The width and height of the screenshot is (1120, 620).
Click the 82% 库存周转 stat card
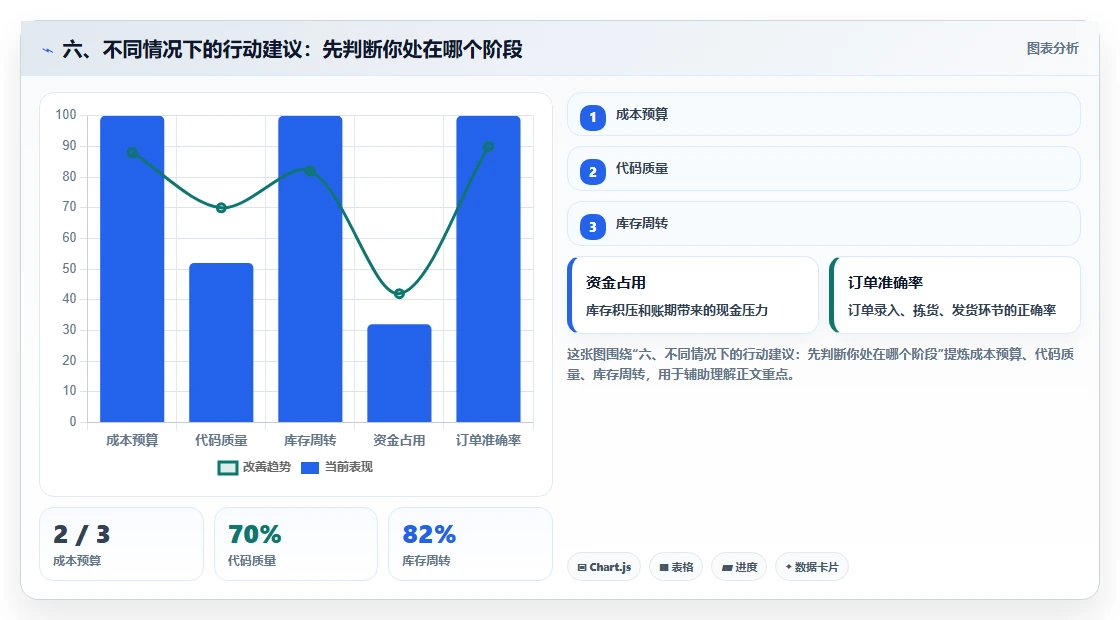click(x=470, y=544)
